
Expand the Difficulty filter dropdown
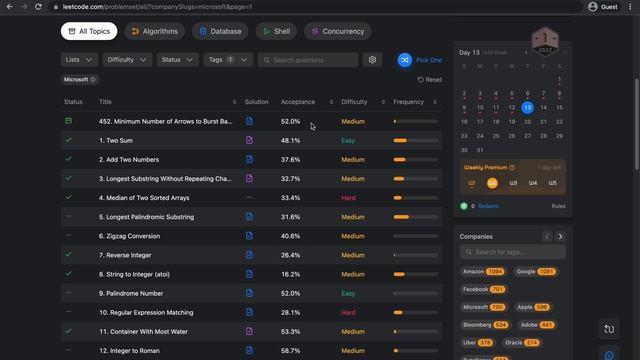[x=127, y=60]
